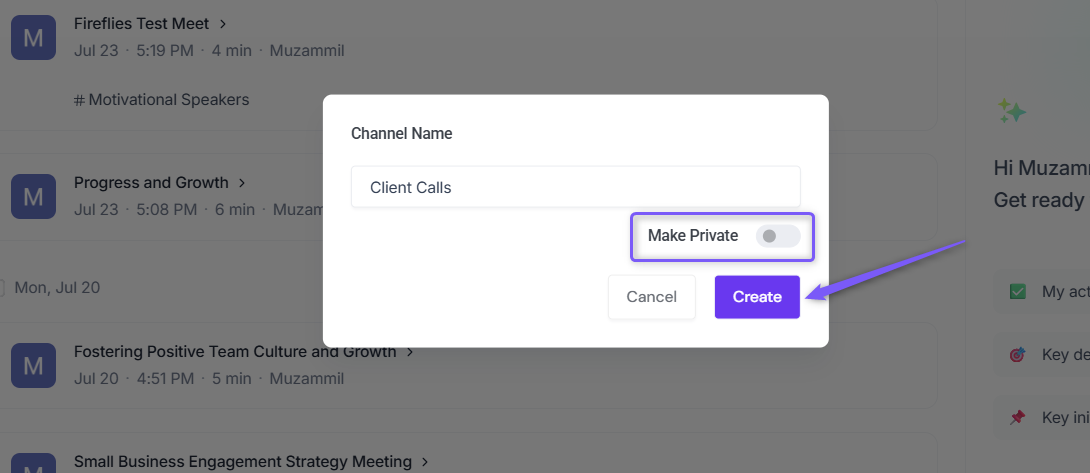Cancel the channel creation dialog
Image resolution: width=1090 pixels, height=473 pixels.
(x=651, y=297)
